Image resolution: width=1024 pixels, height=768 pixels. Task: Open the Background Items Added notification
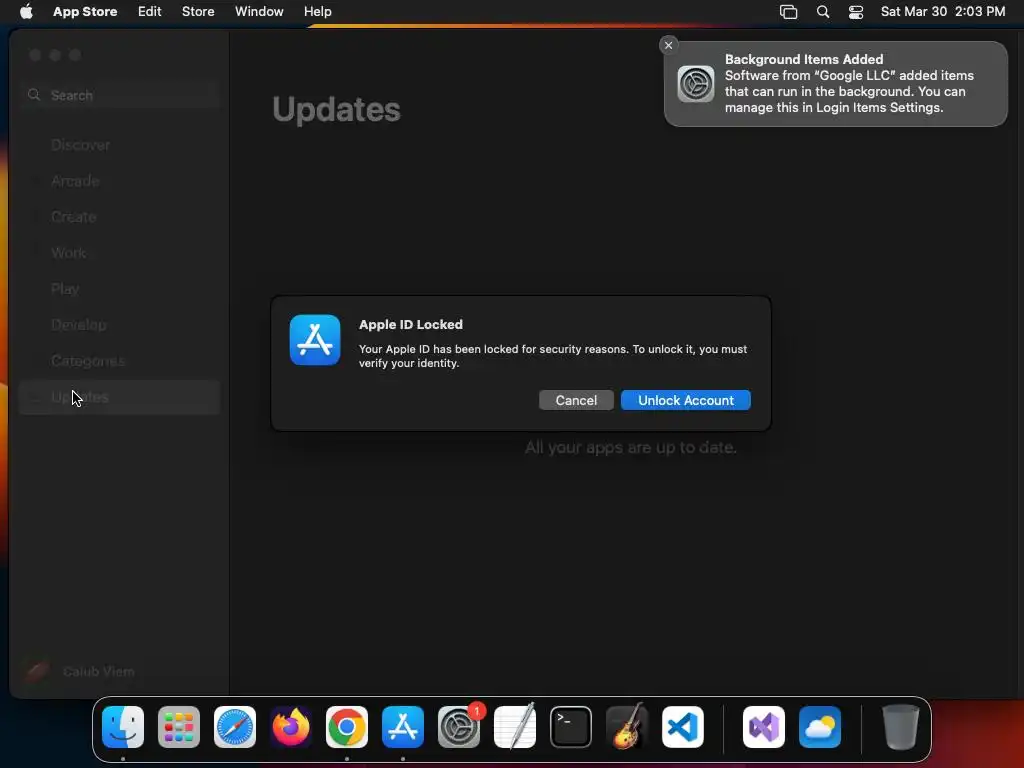[x=836, y=84]
